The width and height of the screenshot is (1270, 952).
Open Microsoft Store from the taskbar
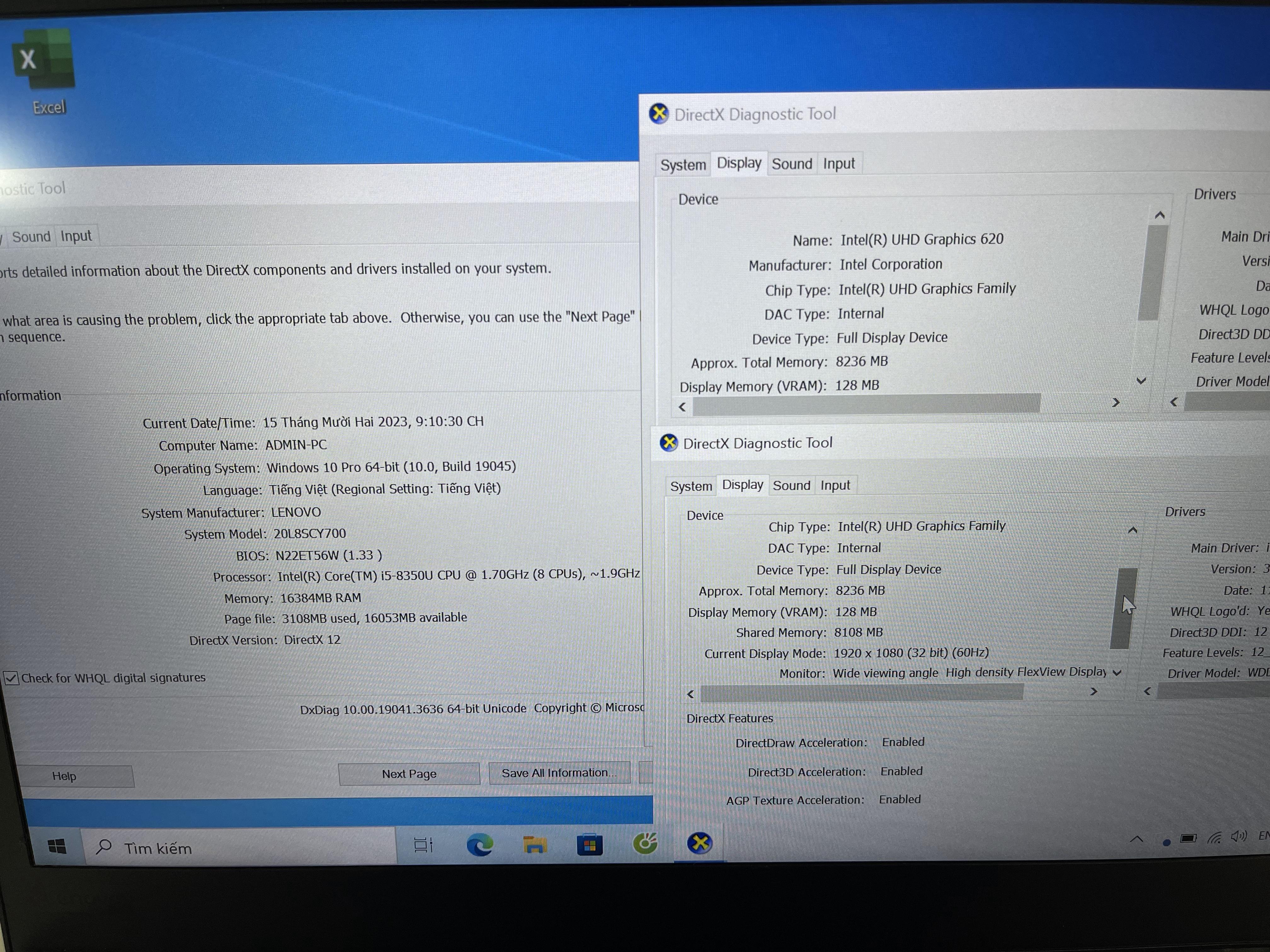pos(589,845)
